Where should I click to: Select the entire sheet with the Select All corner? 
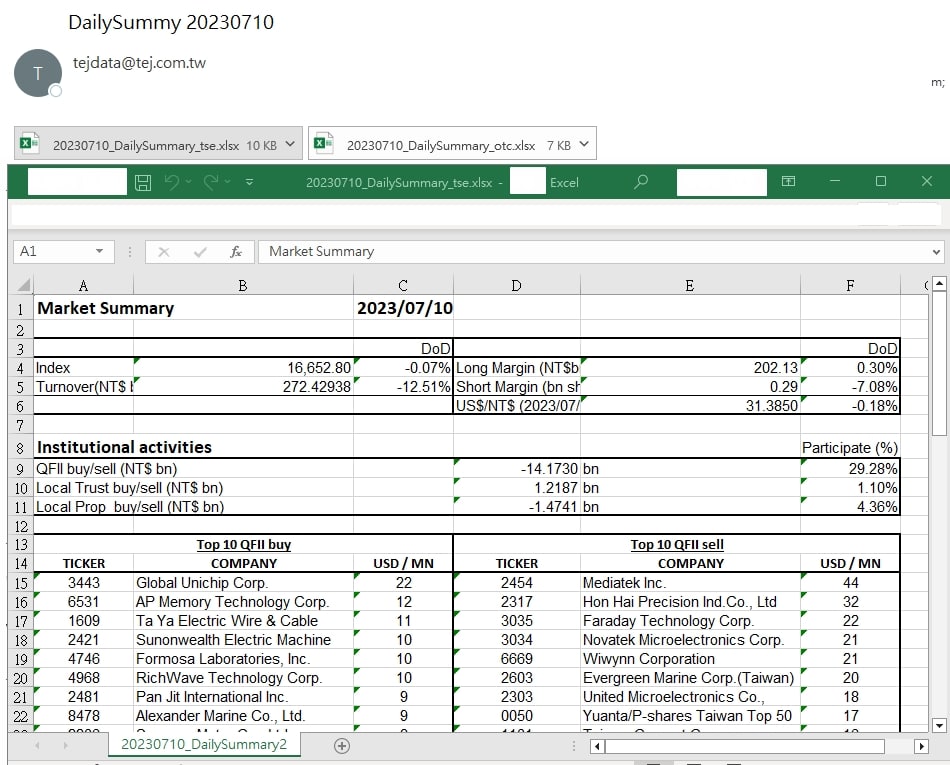click(x=22, y=285)
